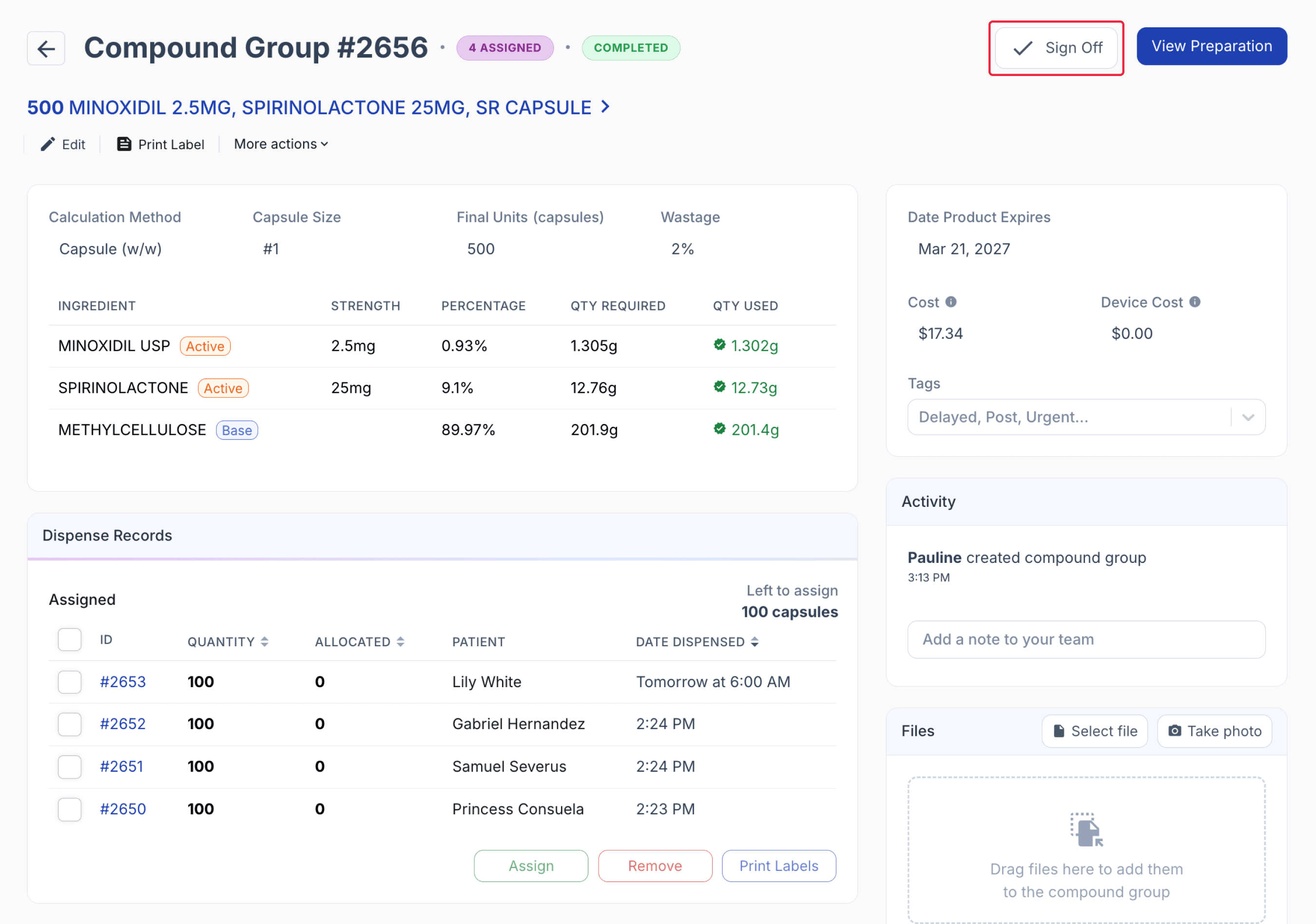This screenshot has height=924, width=1316.
Task: Open the More actions dropdown
Action: pyautogui.click(x=281, y=144)
